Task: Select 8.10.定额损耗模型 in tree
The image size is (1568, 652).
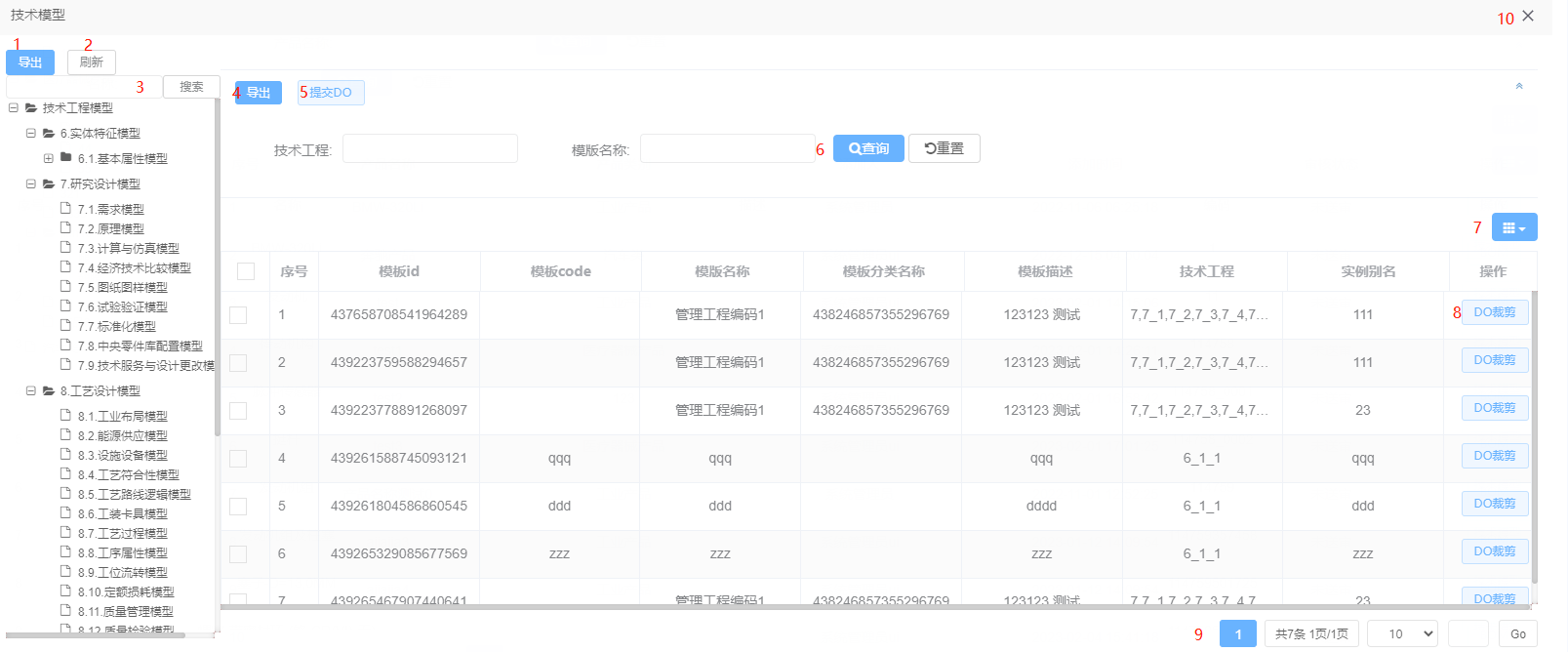Action: [x=126, y=592]
